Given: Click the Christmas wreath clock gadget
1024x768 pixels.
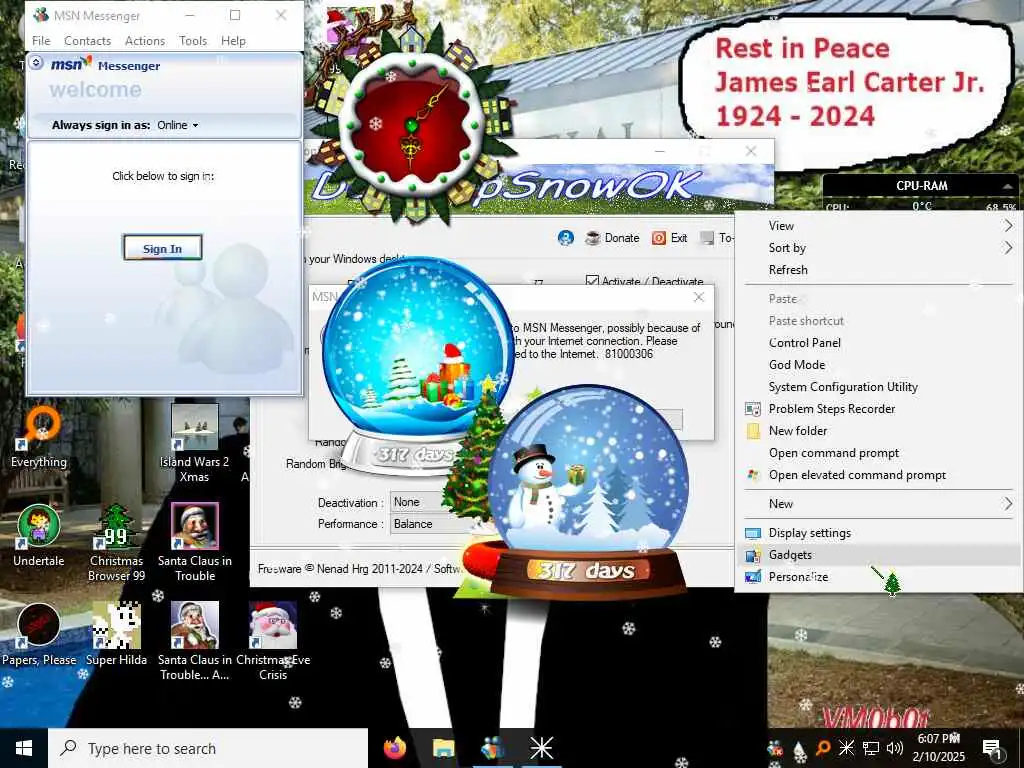Looking at the screenshot, I should pyautogui.click(x=413, y=127).
